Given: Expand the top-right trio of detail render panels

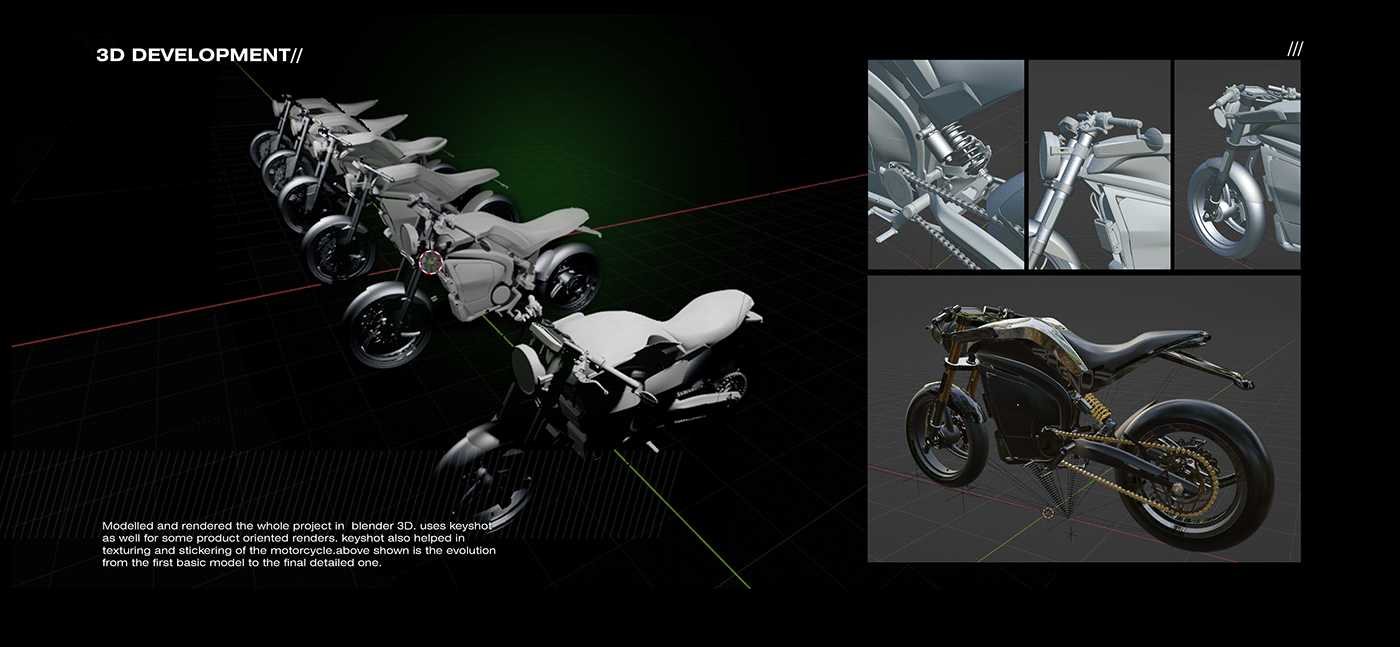Looking at the screenshot, I should coord(1085,165).
